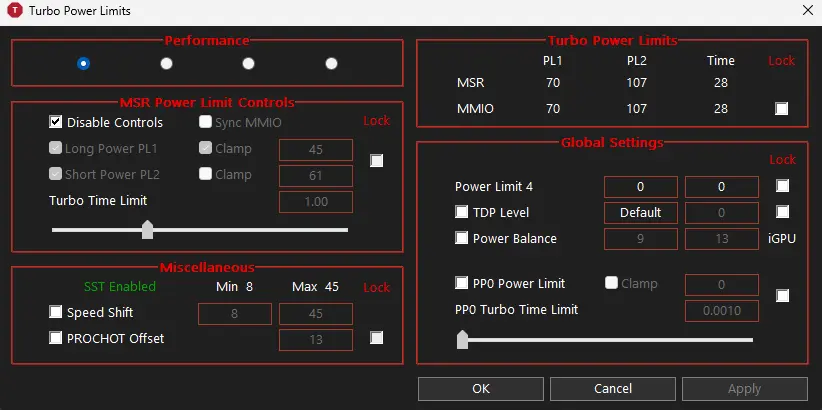
Task: Enable the Speed Shift checkbox
Action: 56,312
